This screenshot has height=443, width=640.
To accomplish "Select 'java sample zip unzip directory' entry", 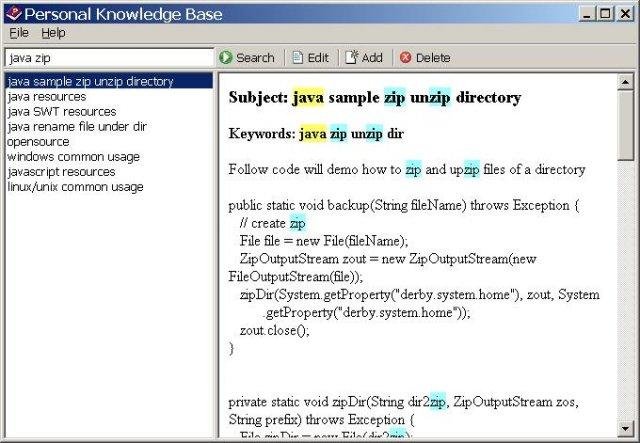I will tap(109, 81).
